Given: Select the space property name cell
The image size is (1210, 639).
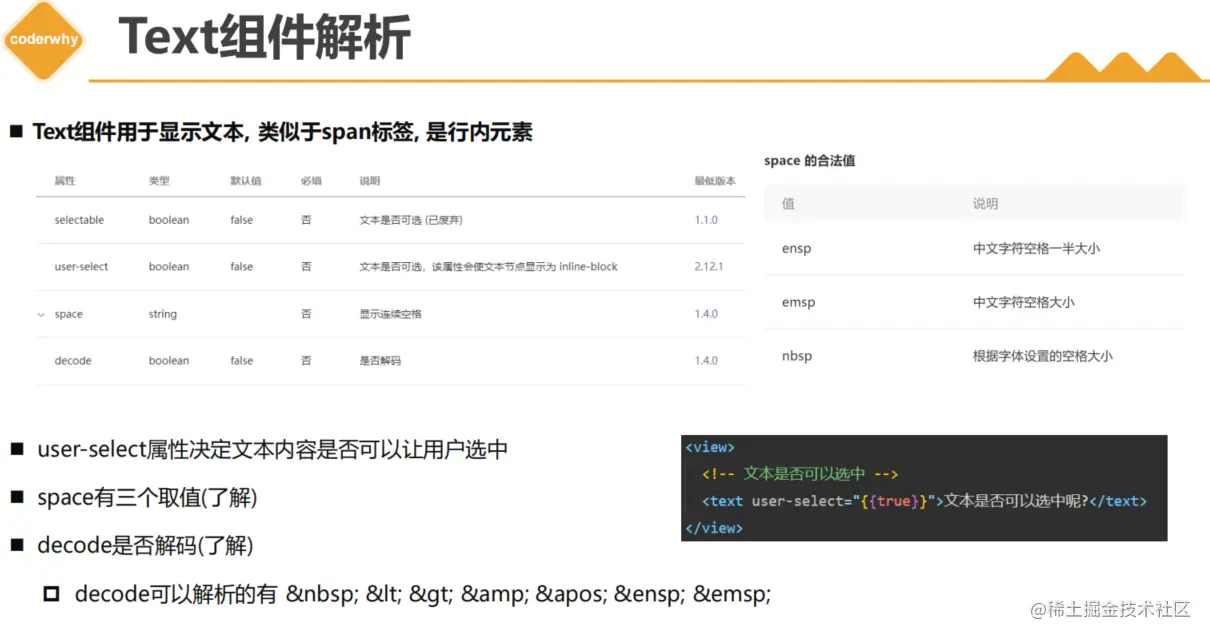Looking at the screenshot, I should tap(68, 314).
